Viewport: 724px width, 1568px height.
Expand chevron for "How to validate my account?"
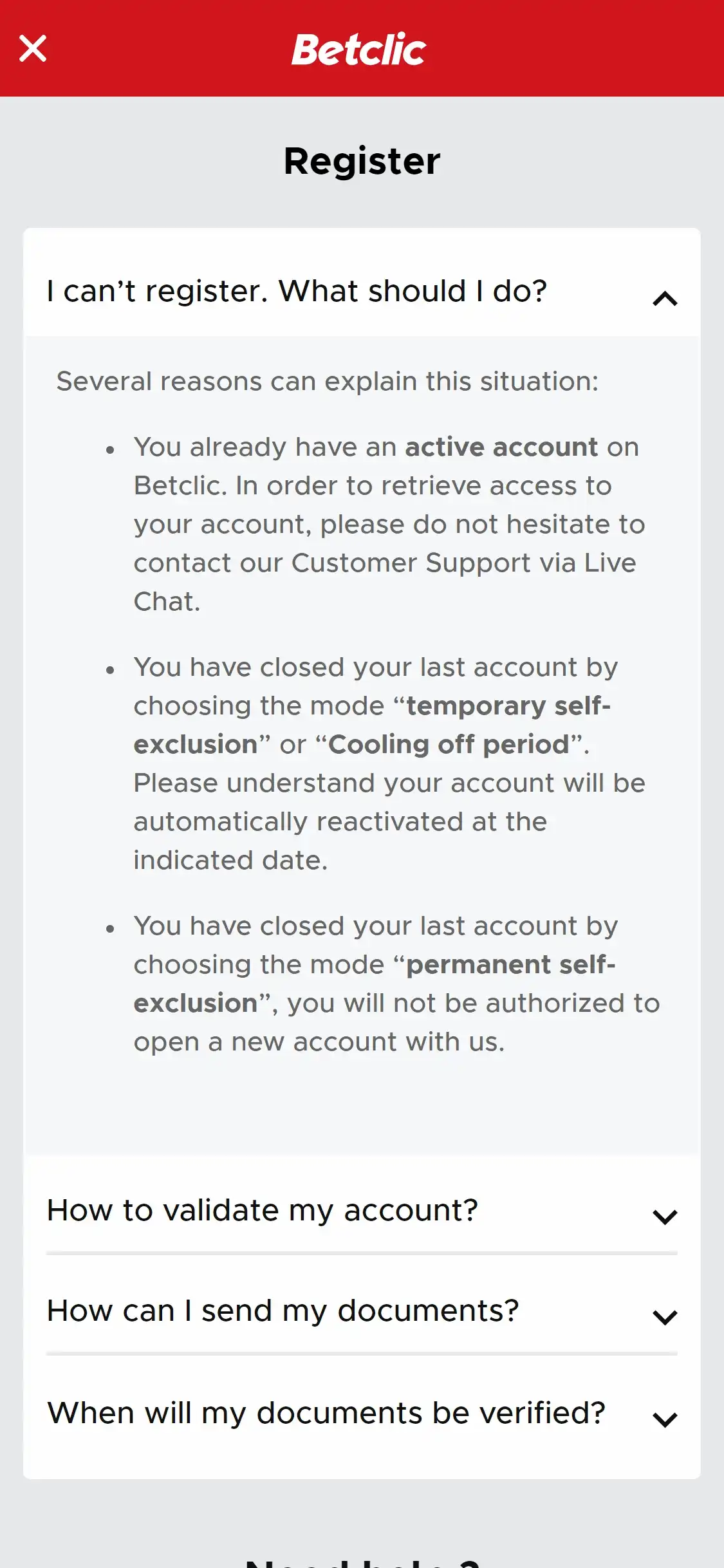click(665, 1217)
